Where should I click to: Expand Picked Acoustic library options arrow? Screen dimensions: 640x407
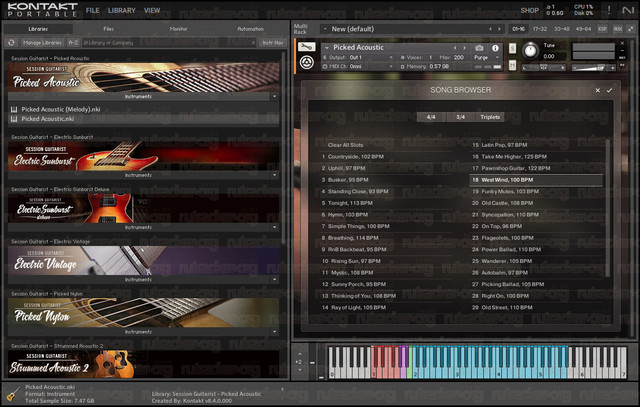click(x=274, y=97)
